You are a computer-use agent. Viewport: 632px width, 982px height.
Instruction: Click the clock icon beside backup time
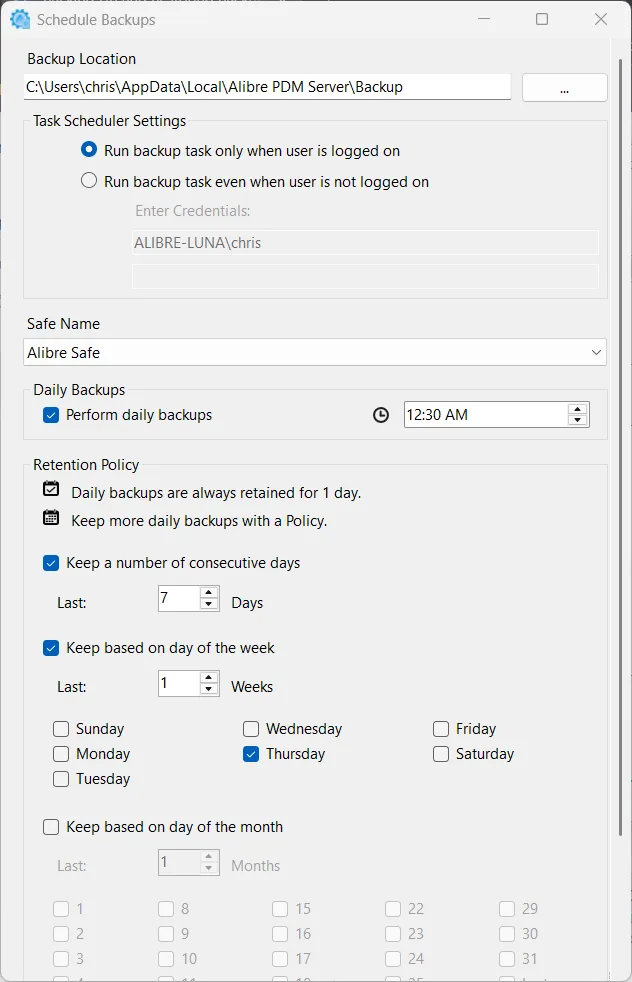(381, 415)
